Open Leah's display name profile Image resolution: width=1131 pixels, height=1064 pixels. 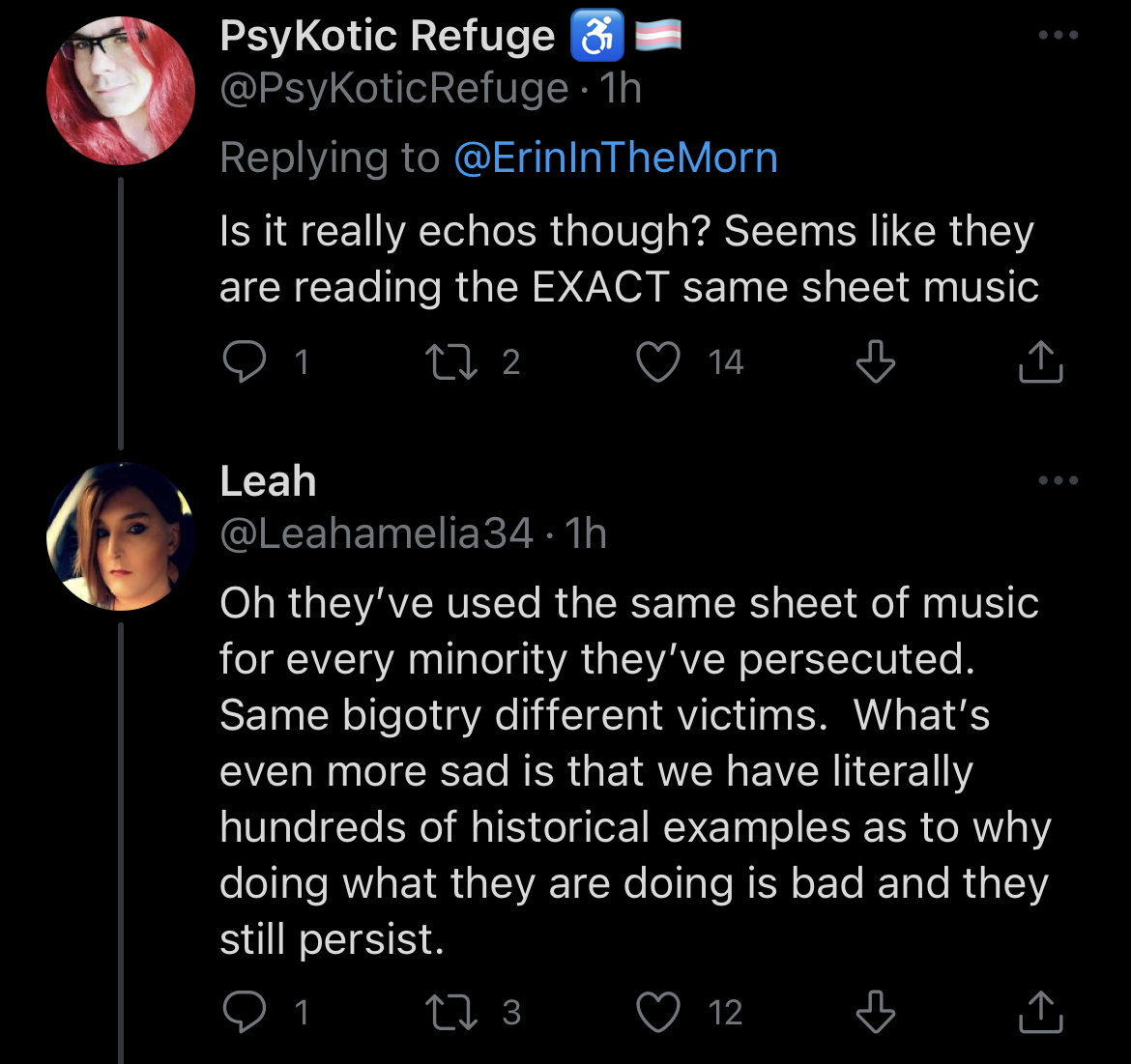coord(268,480)
